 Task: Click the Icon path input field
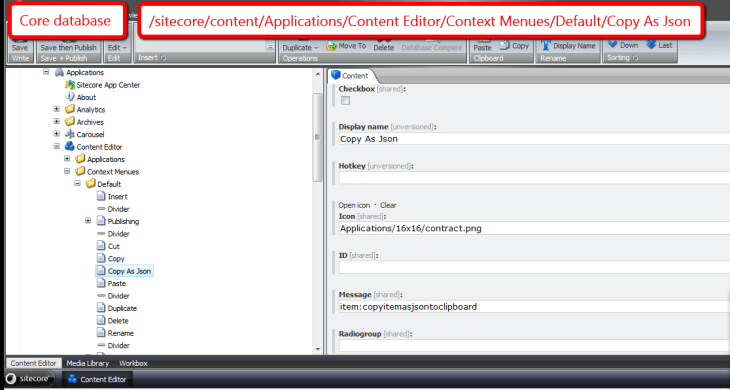pyautogui.click(x=534, y=228)
